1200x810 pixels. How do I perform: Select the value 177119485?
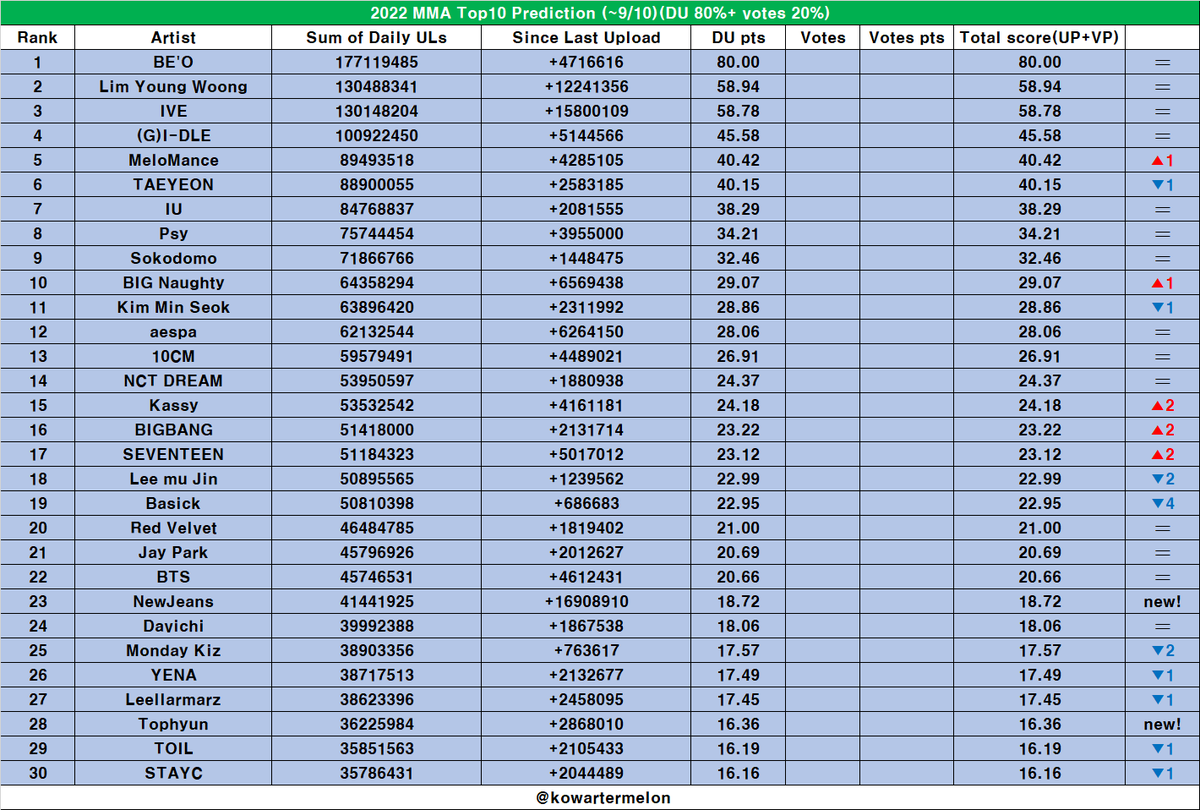click(377, 62)
